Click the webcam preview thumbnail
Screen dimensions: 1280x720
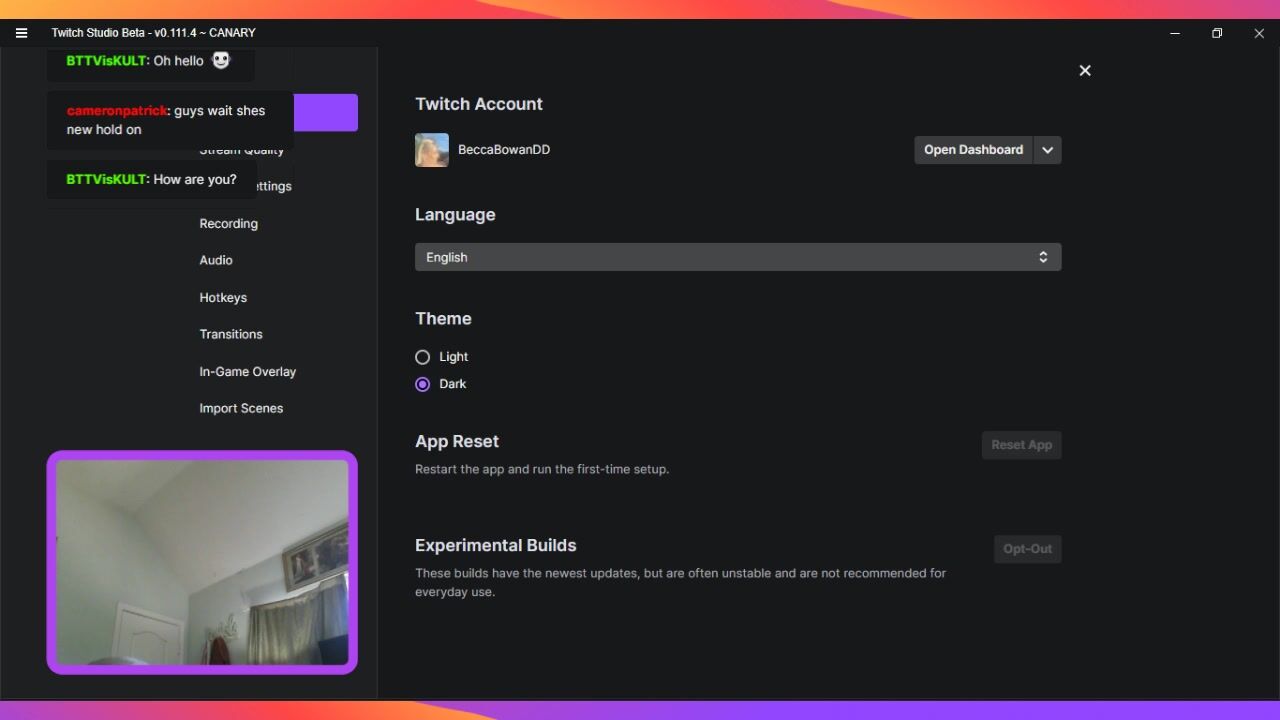[x=202, y=562]
